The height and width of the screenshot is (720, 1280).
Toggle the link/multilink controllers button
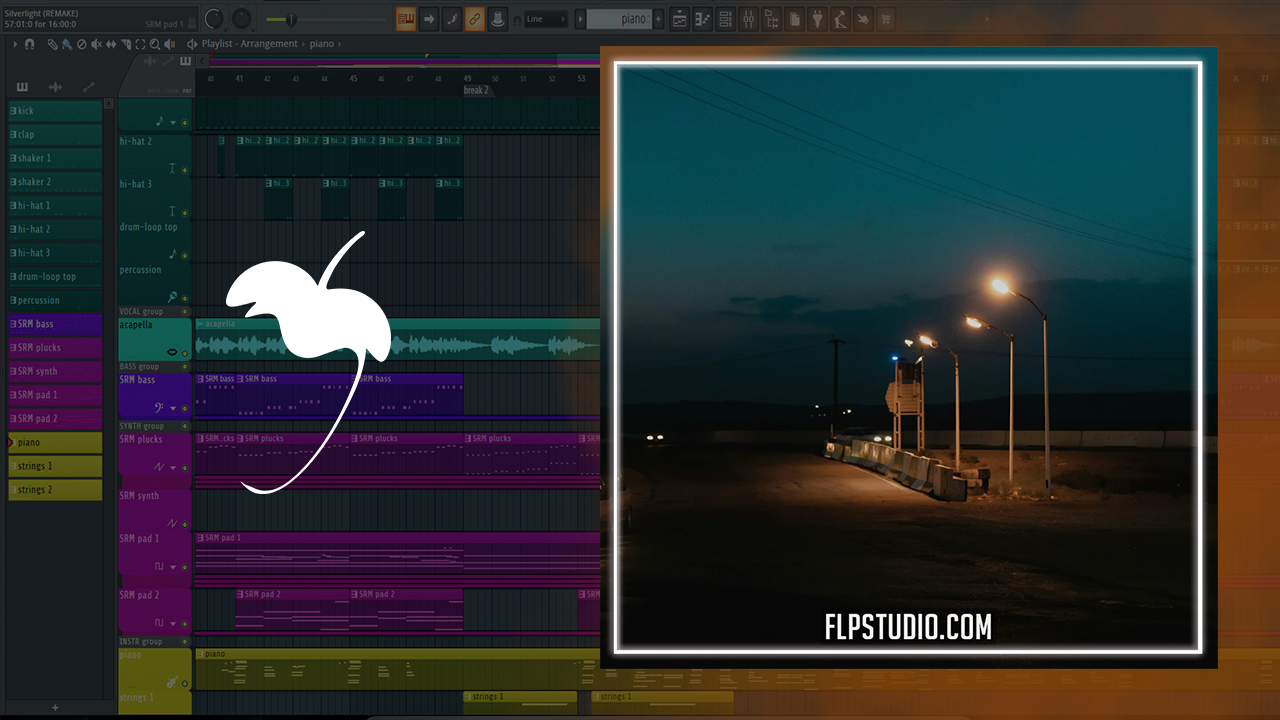(x=474, y=19)
